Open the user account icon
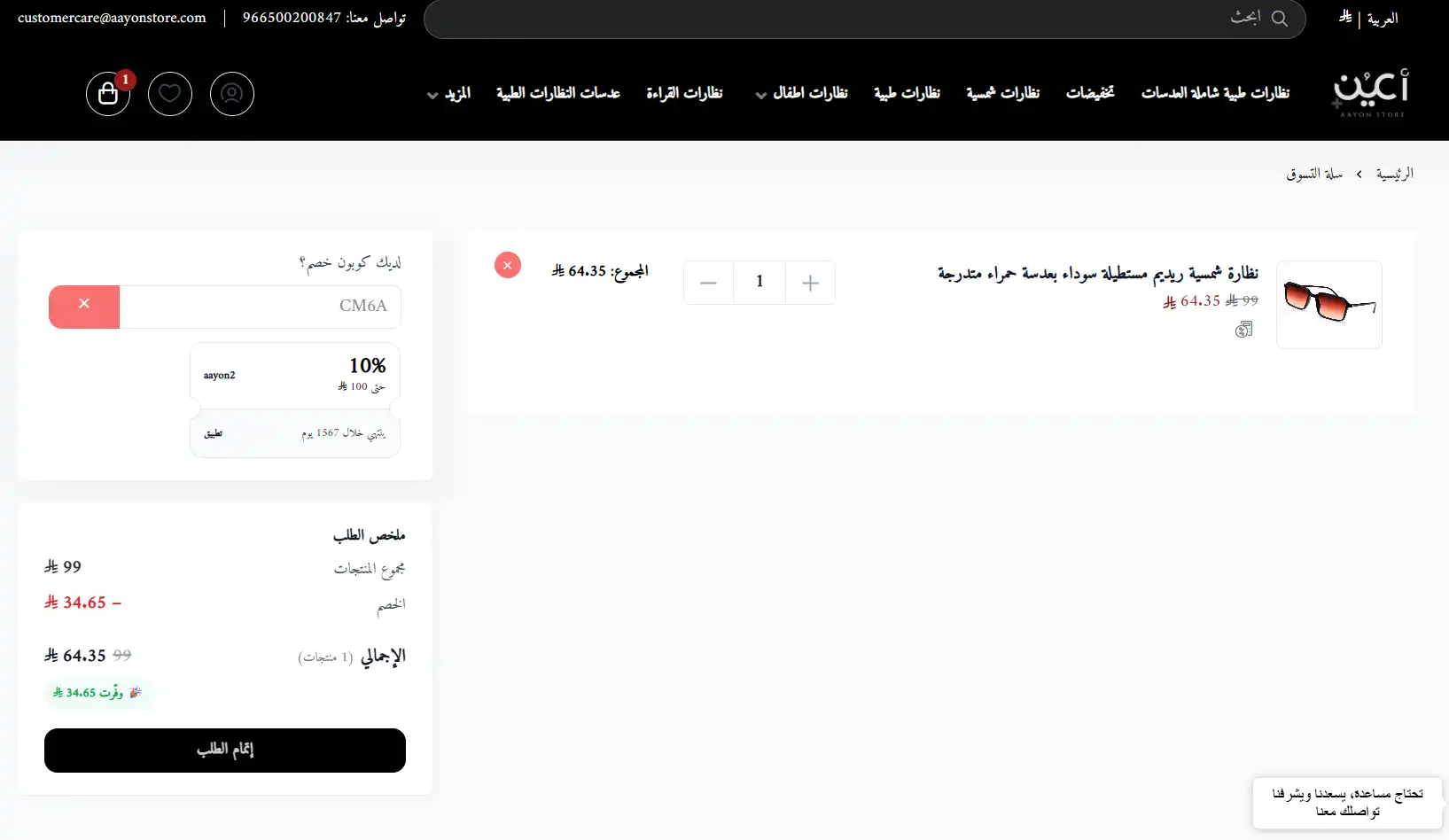 232,93
